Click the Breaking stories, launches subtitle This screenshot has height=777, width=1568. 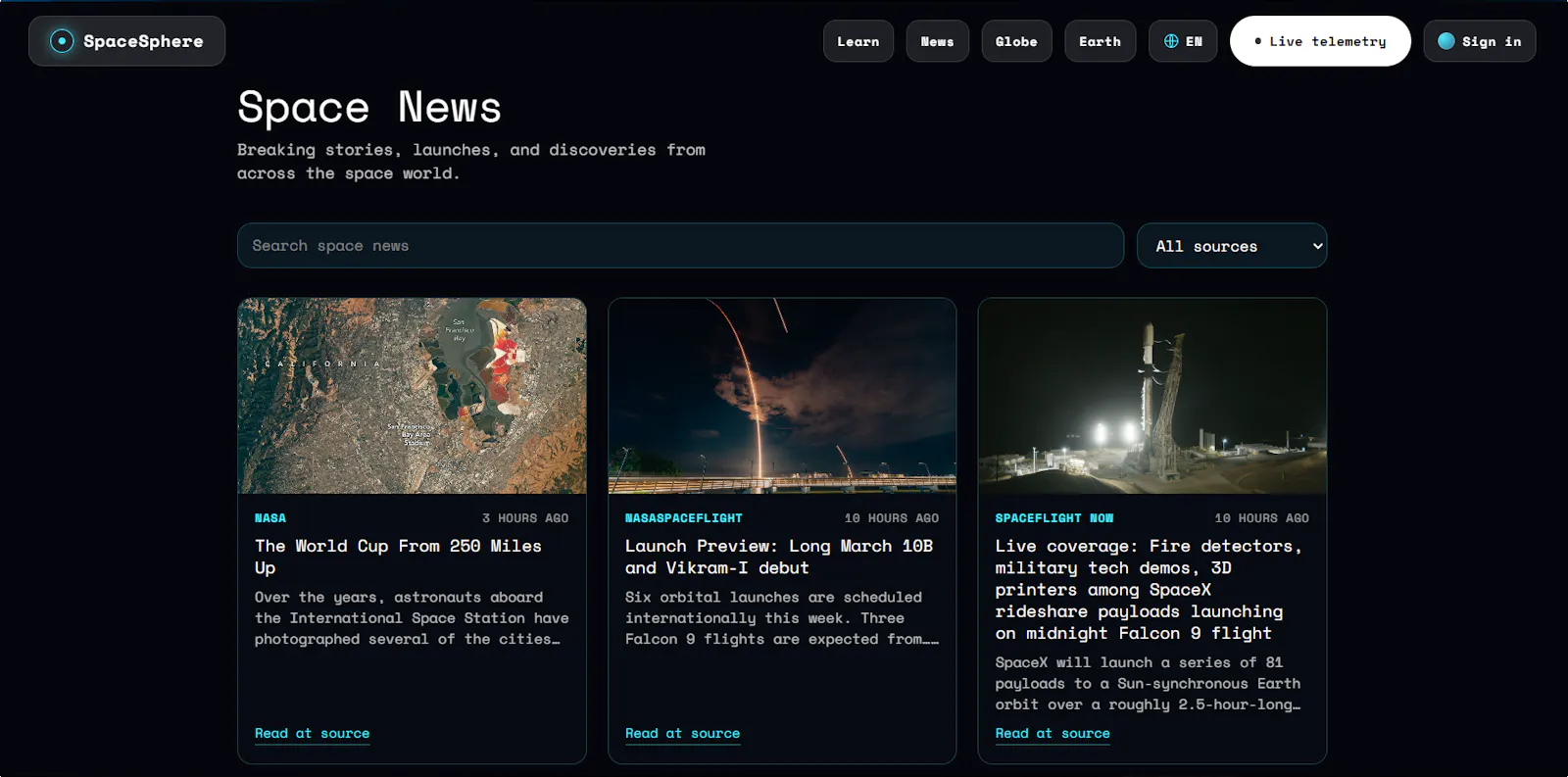click(471, 162)
